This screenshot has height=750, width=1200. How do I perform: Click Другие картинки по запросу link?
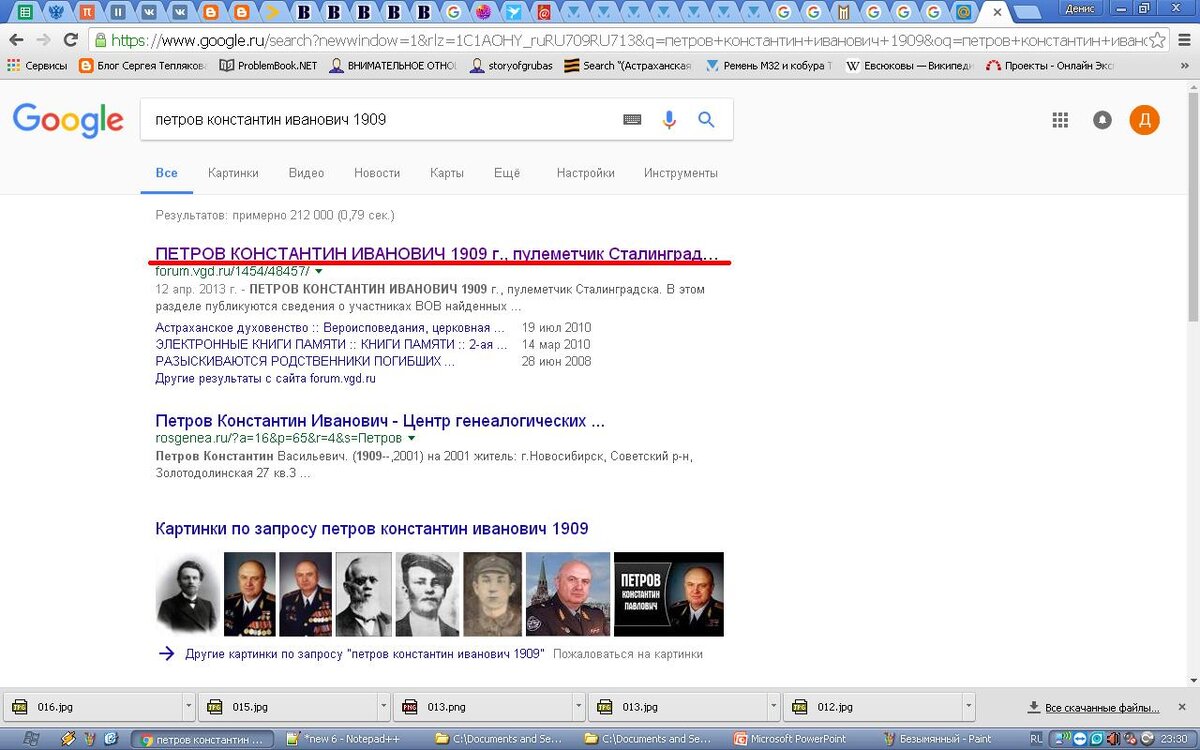coord(364,654)
